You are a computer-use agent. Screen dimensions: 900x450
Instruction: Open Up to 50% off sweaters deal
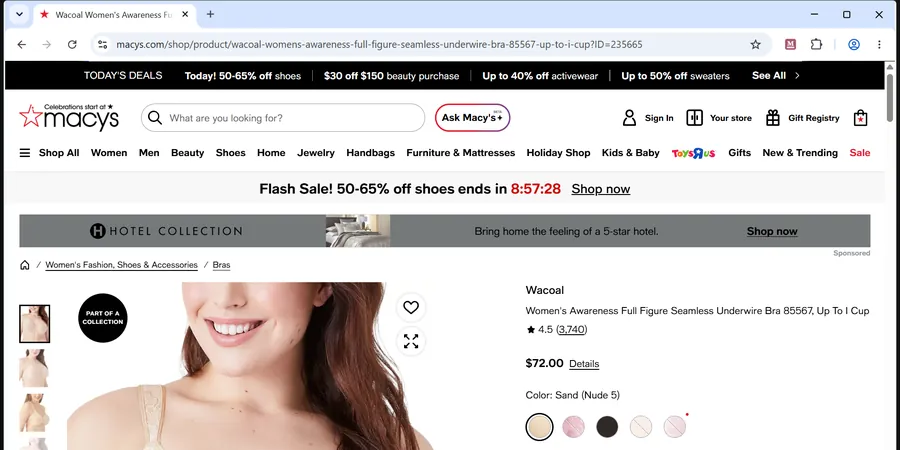[676, 76]
